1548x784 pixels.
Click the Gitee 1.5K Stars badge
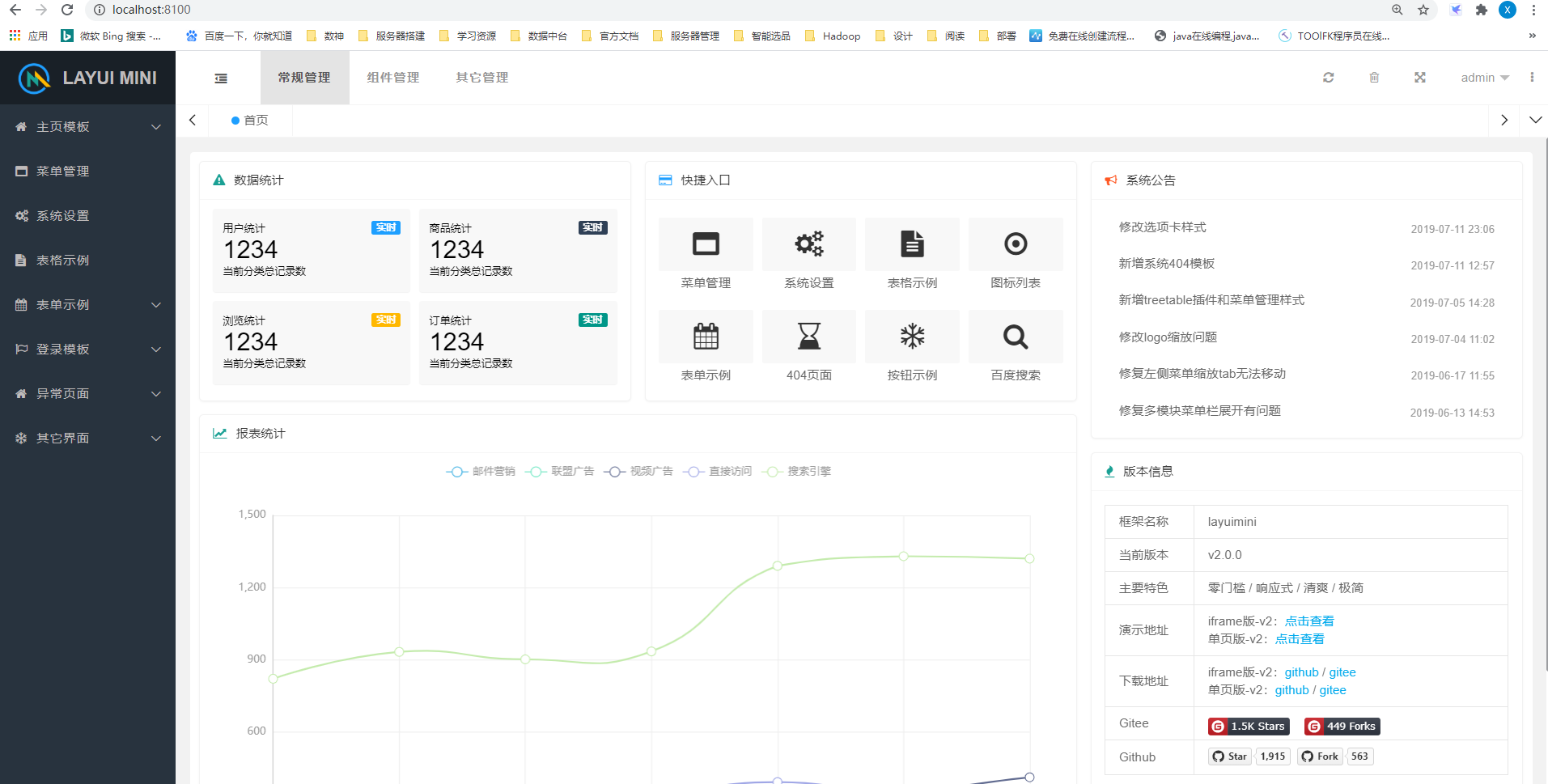coord(1249,727)
